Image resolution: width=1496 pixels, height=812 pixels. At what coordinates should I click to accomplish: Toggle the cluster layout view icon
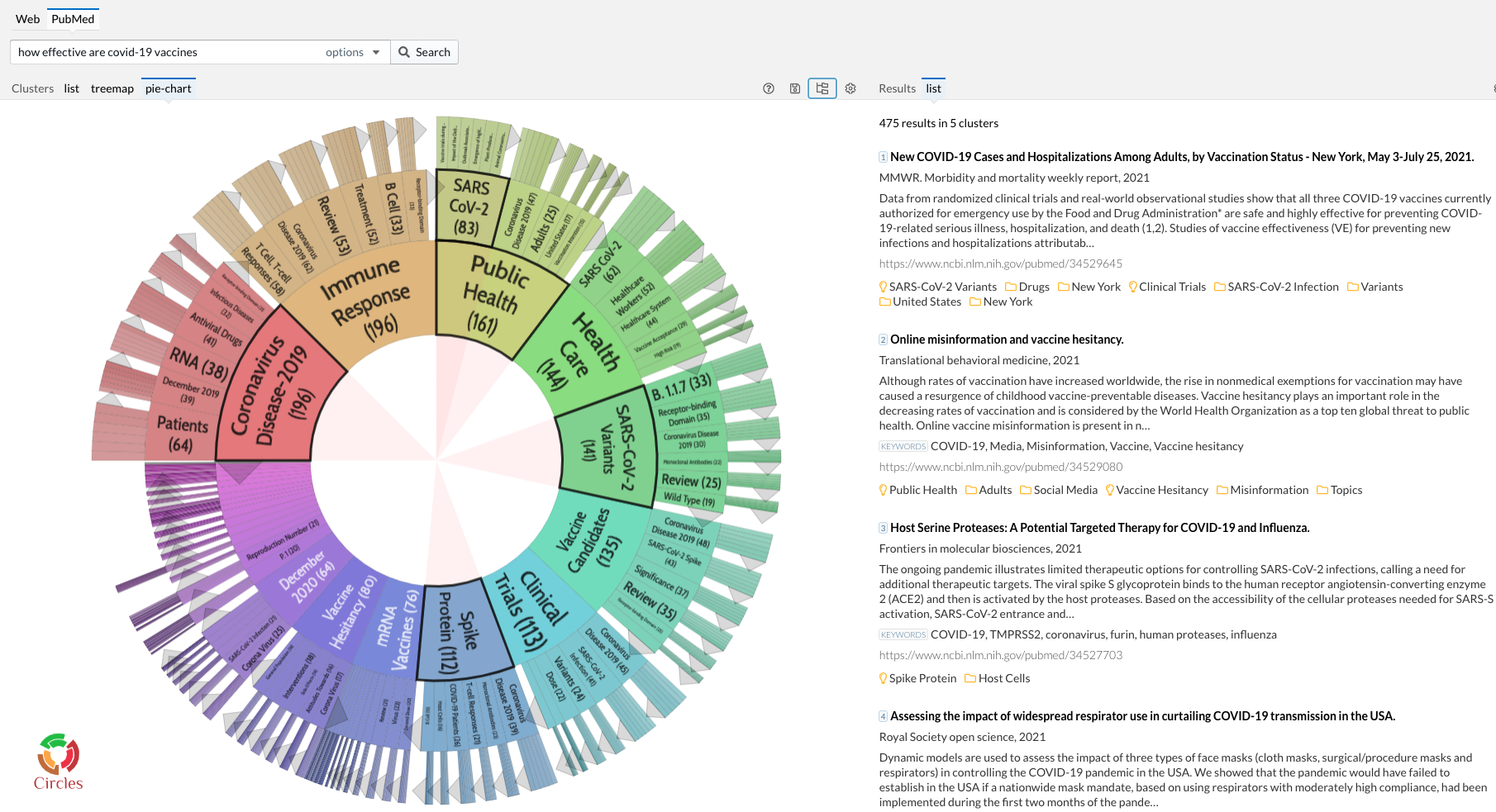822,88
